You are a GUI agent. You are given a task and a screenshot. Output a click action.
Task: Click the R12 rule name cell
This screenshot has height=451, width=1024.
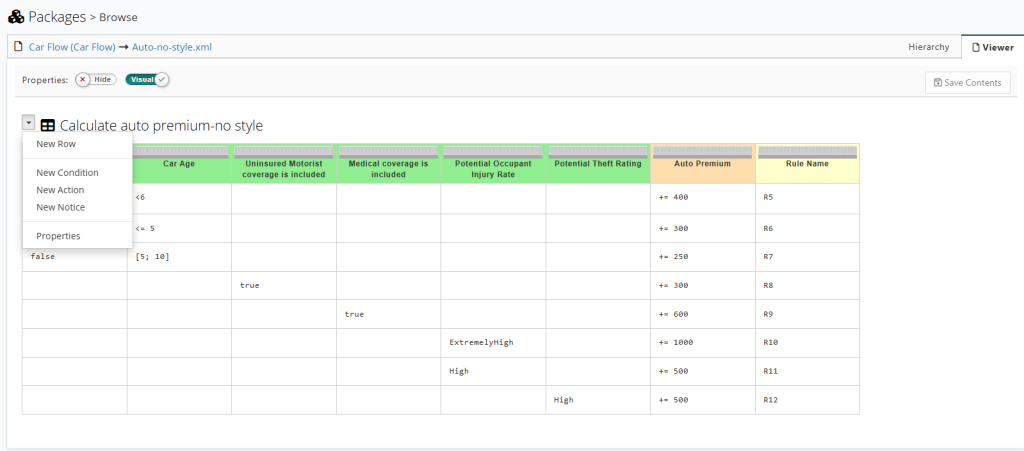[x=807, y=399]
